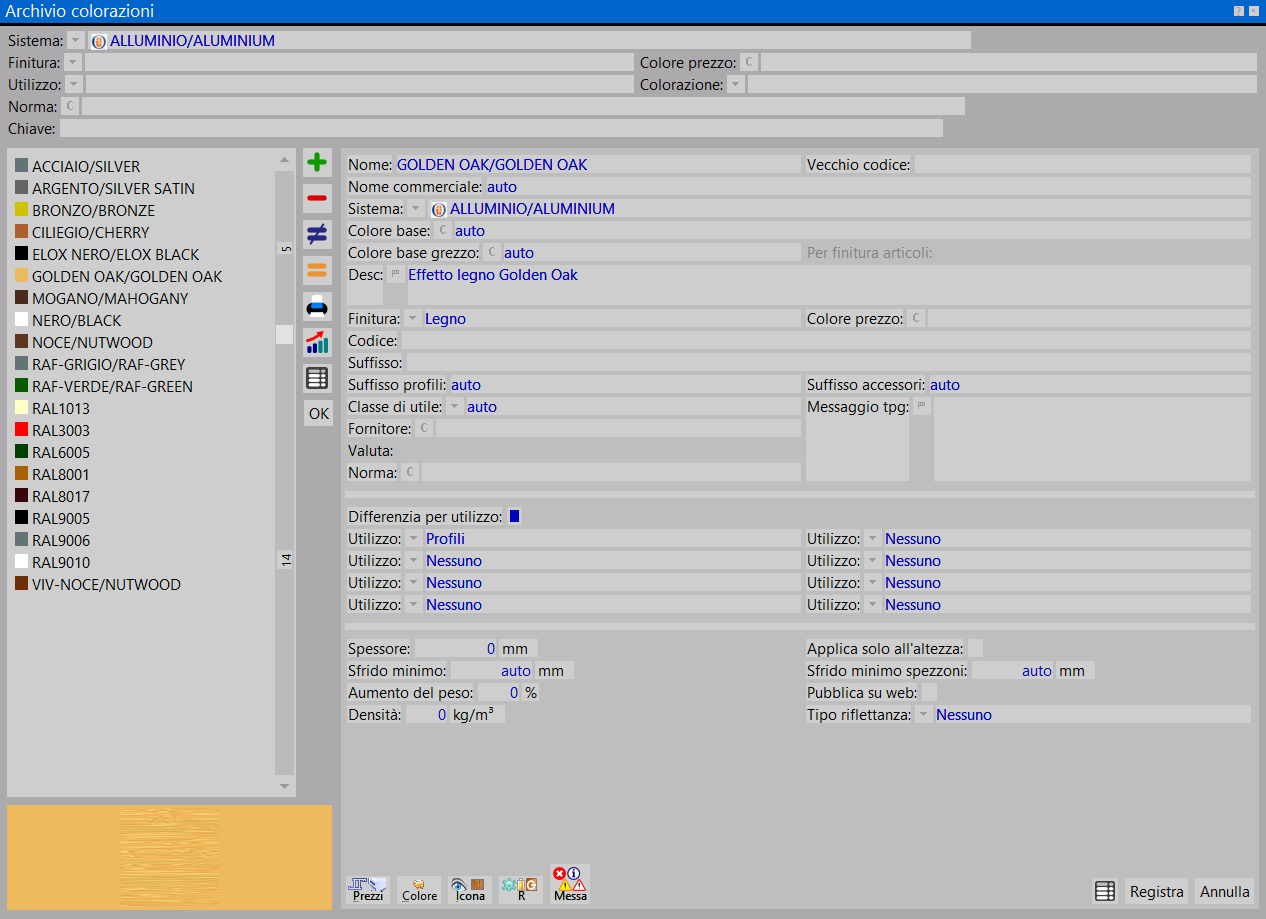Open the bar chart statistics icon
Image resolution: width=1266 pixels, height=919 pixels.
(317, 342)
